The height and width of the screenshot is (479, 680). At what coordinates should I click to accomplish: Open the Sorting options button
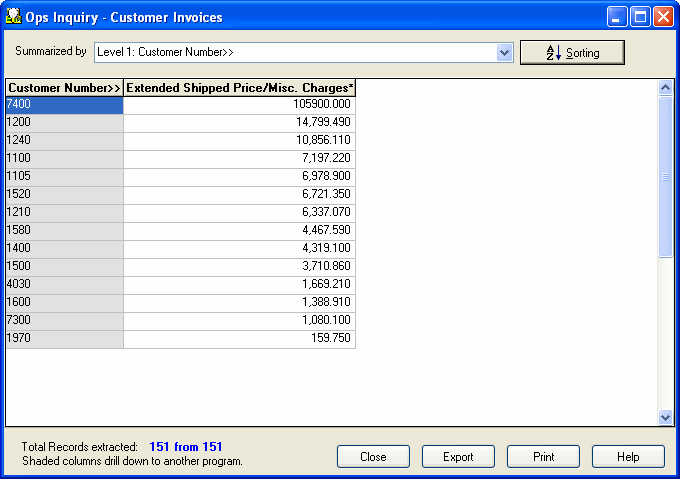click(x=572, y=53)
